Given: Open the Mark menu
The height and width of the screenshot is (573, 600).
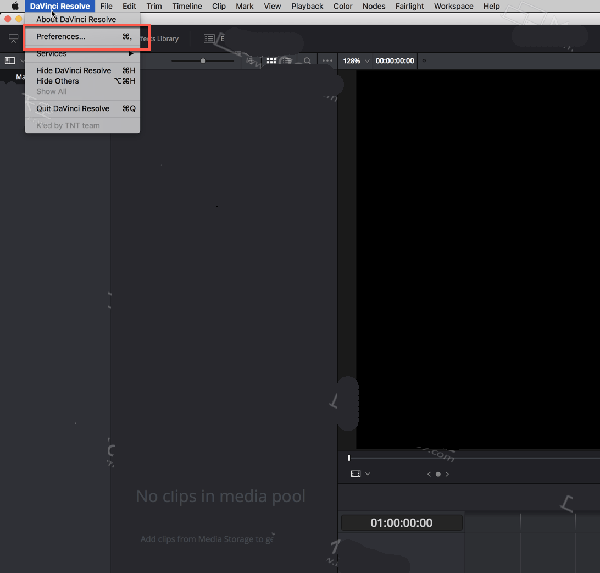Looking at the screenshot, I should (x=245, y=6).
